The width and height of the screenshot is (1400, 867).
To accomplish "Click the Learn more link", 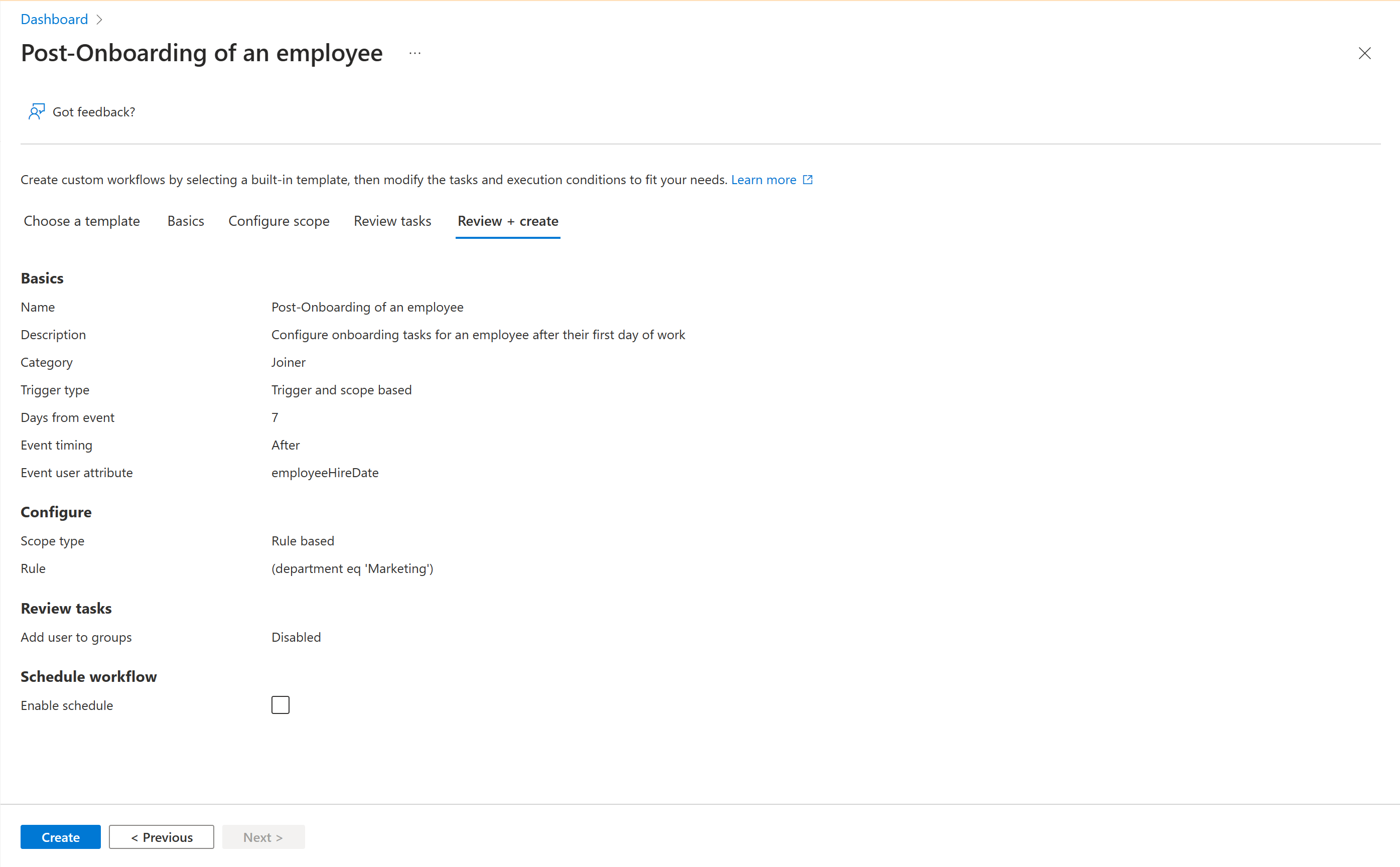I will [765, 179].
